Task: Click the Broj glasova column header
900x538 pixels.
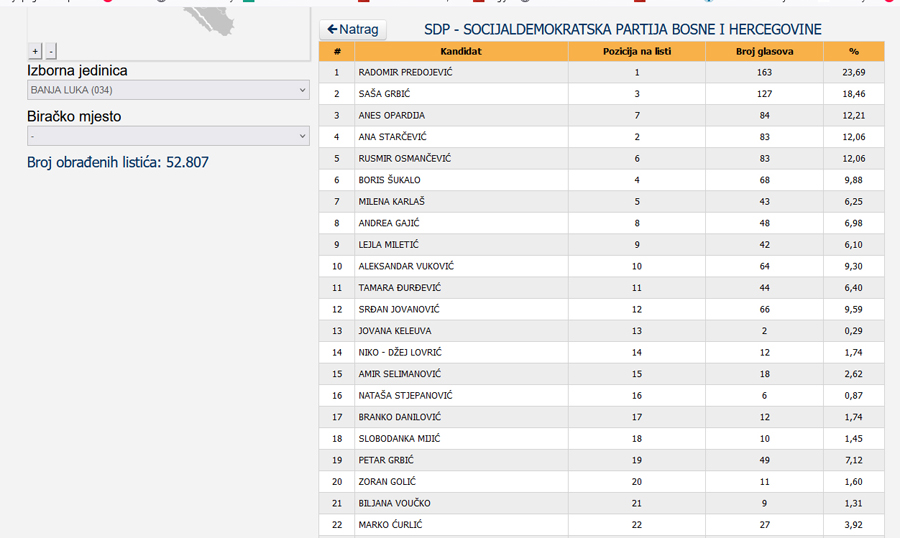Action: tap(765, 52)
